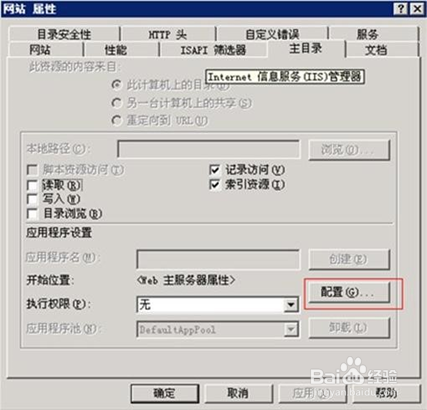The height and width of the screenshot is (410, 427).
Task: Switch to the 文档 tab
Action: pos(376,50)
